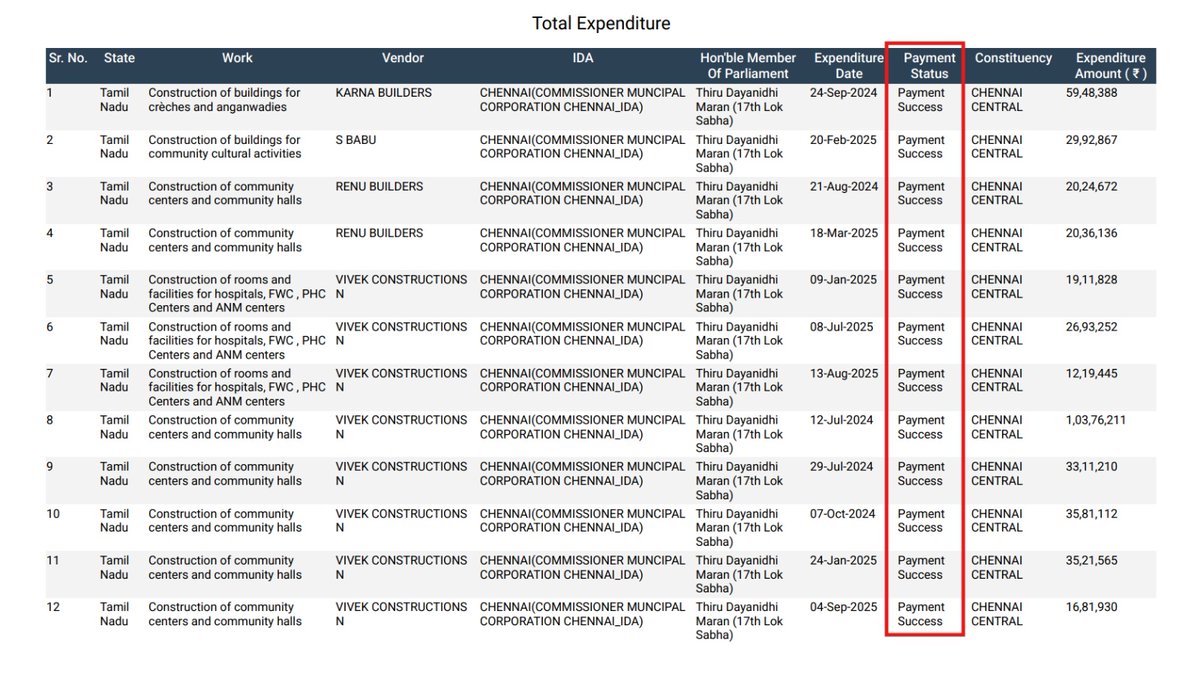This screenshot has height=674, width=1200.
Task: Click the 'Vendor' column header
Action: [403, 58]
